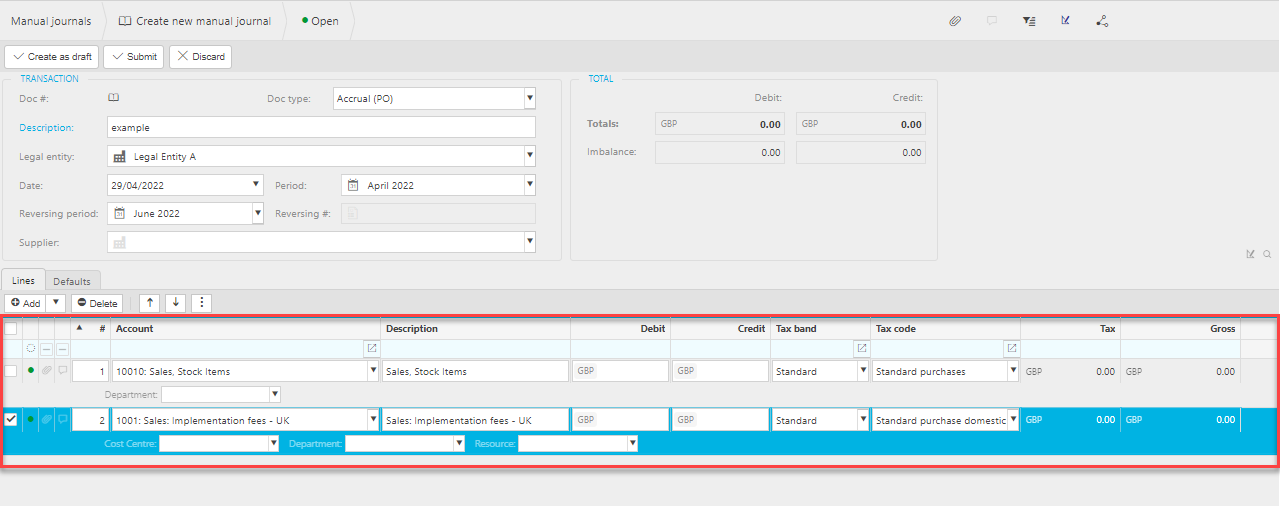Expand the Doc type dropdown showing Accrual (PO)
Image resolution: width=1280 pixels, height=506 pixels.
pyautogui.click(x=529, y=98)
